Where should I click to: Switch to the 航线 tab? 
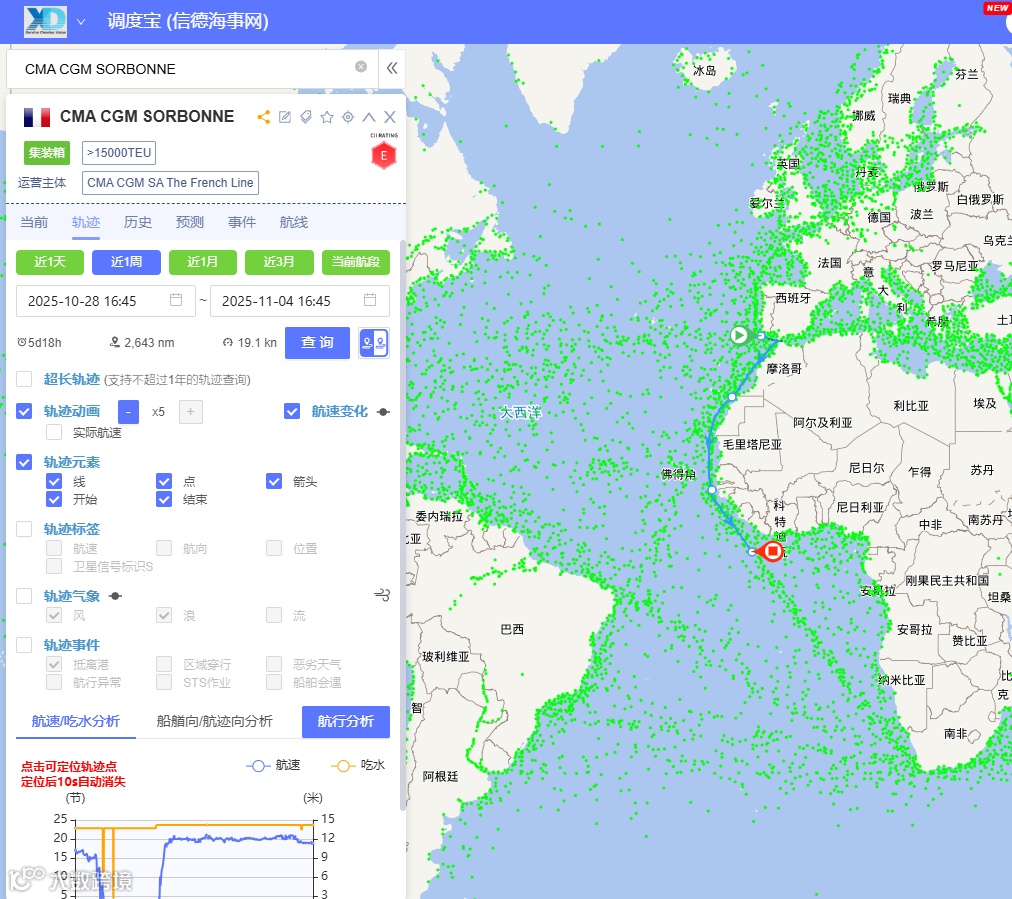click(294, 223)
